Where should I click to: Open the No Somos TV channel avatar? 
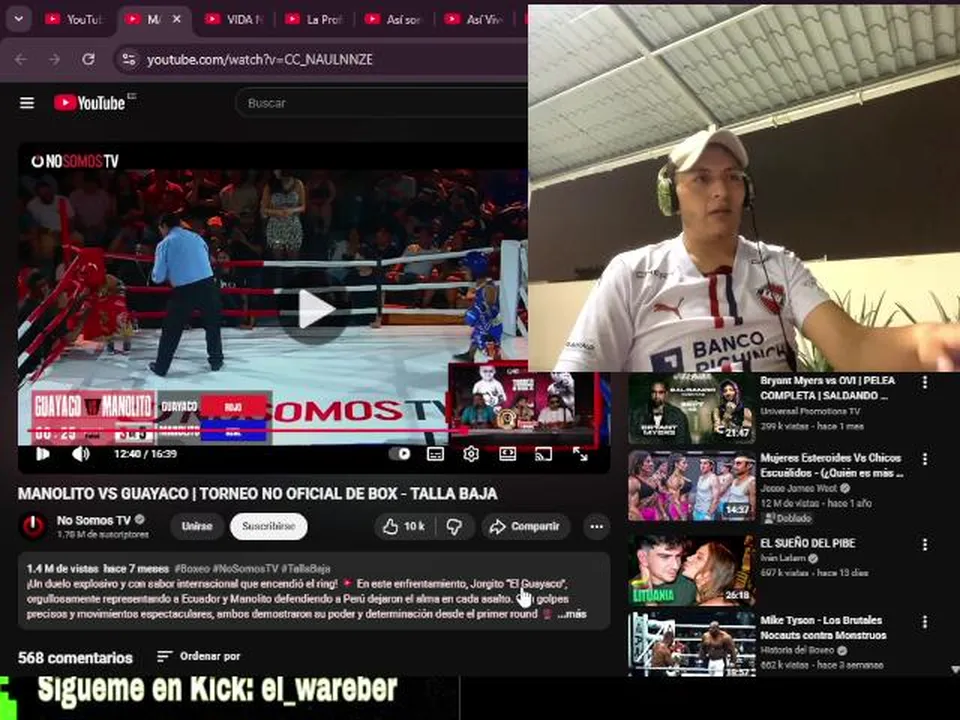pyautogui.click(x=33, y=526)
